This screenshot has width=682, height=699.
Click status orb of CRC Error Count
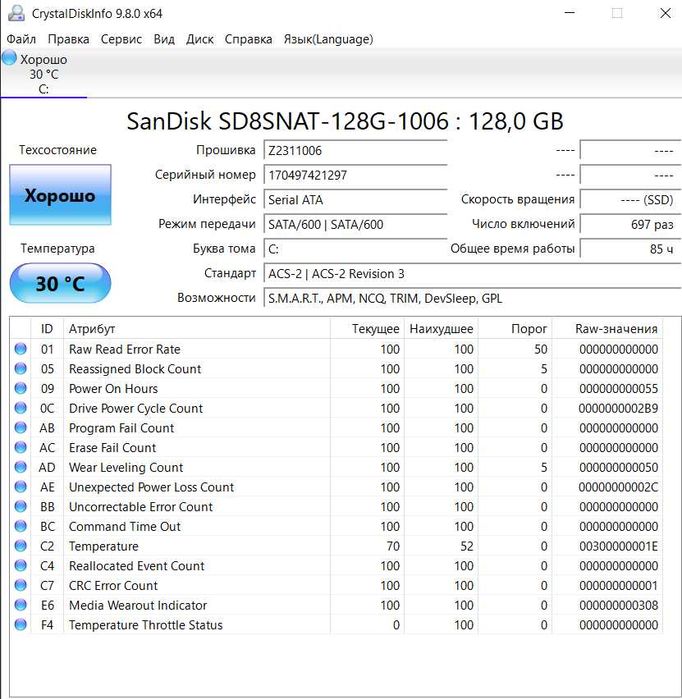point(21,585)
